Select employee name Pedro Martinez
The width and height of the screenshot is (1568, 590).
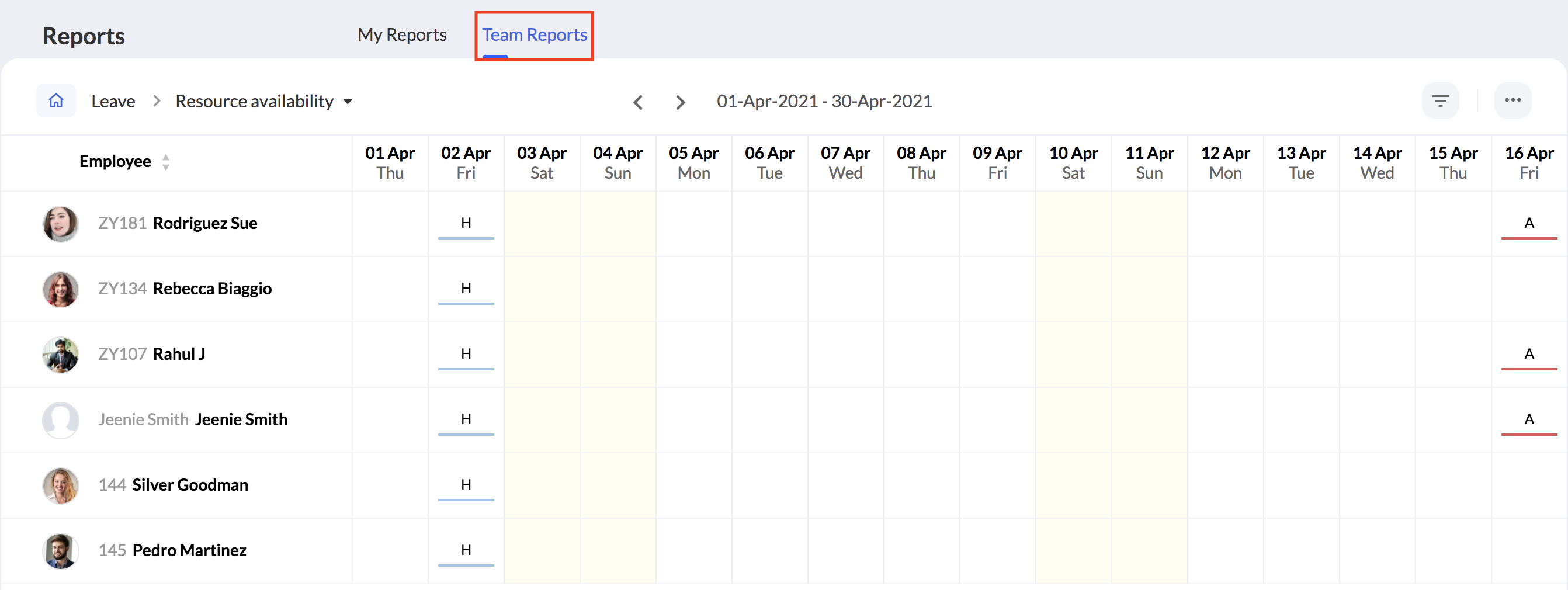click(189, 550)
